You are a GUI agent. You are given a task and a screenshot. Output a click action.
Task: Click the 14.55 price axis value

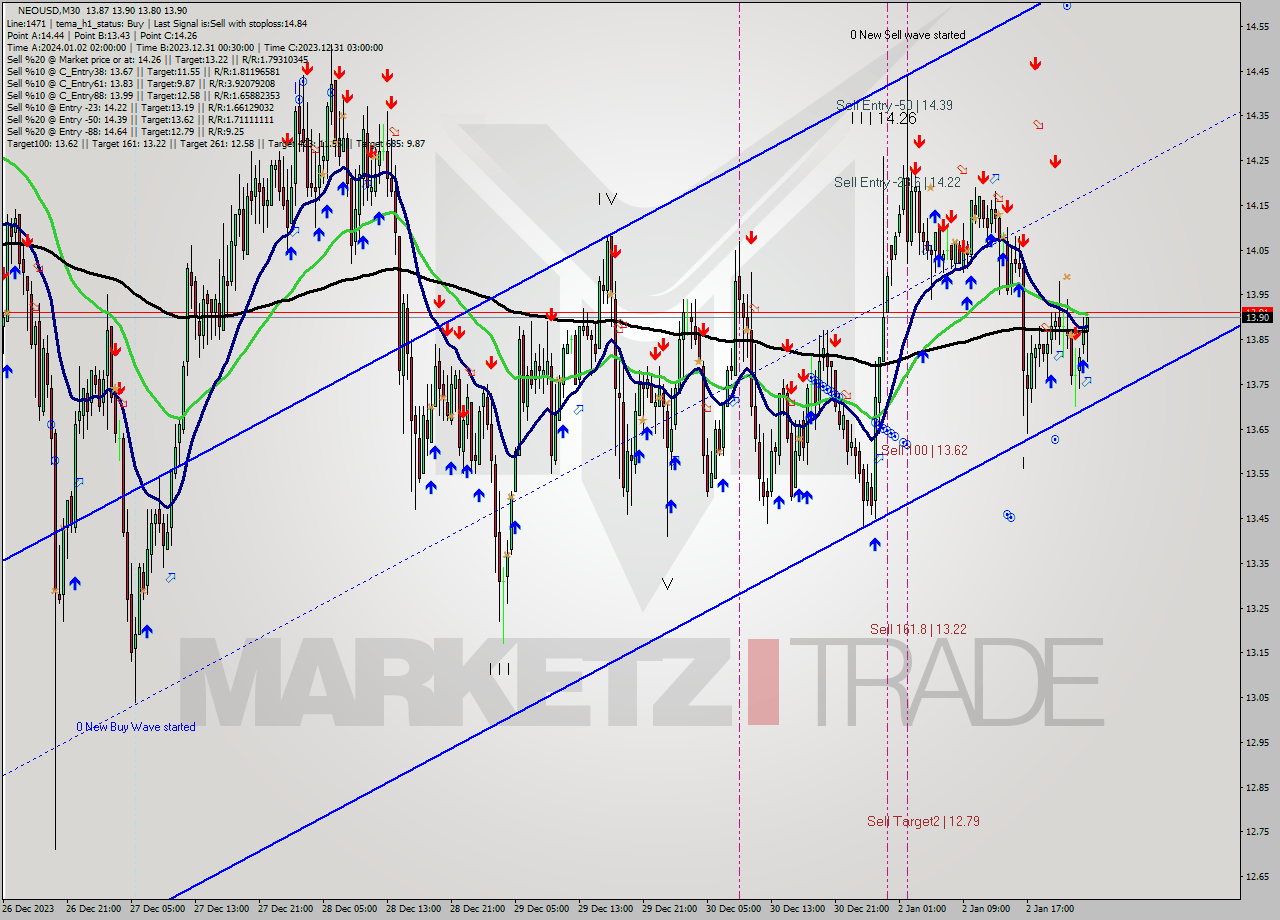click(1258, 26)
